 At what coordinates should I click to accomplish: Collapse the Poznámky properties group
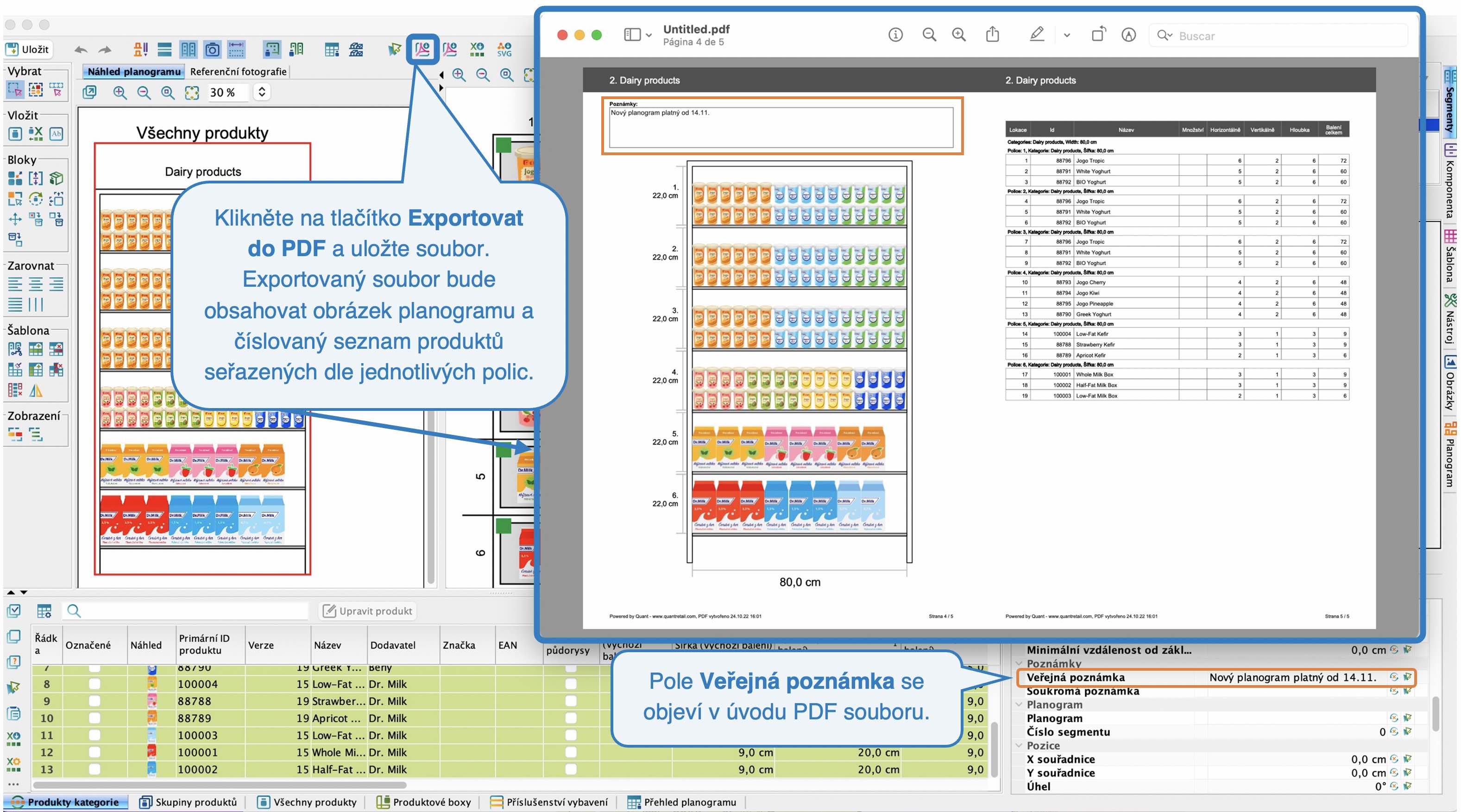1019,663
